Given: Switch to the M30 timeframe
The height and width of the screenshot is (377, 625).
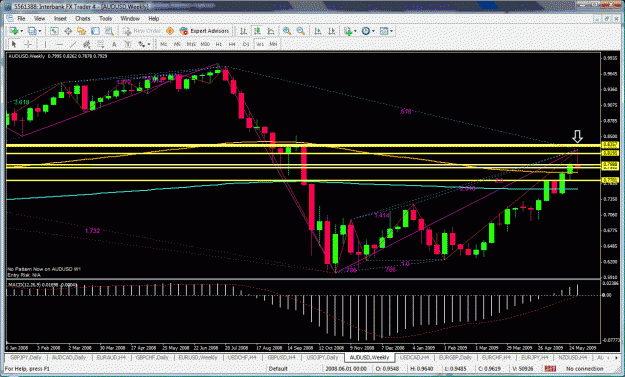Looking at the screenshot, I should (205, 44).
